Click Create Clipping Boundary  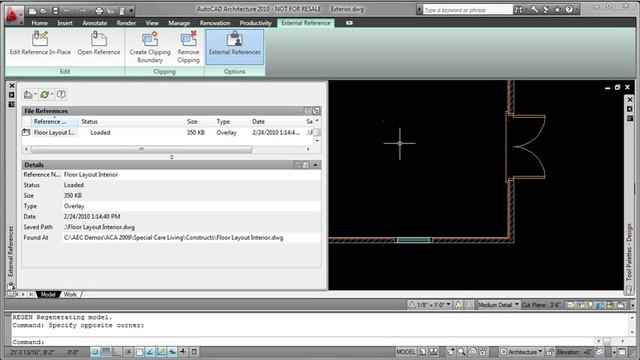coord(150,47)
